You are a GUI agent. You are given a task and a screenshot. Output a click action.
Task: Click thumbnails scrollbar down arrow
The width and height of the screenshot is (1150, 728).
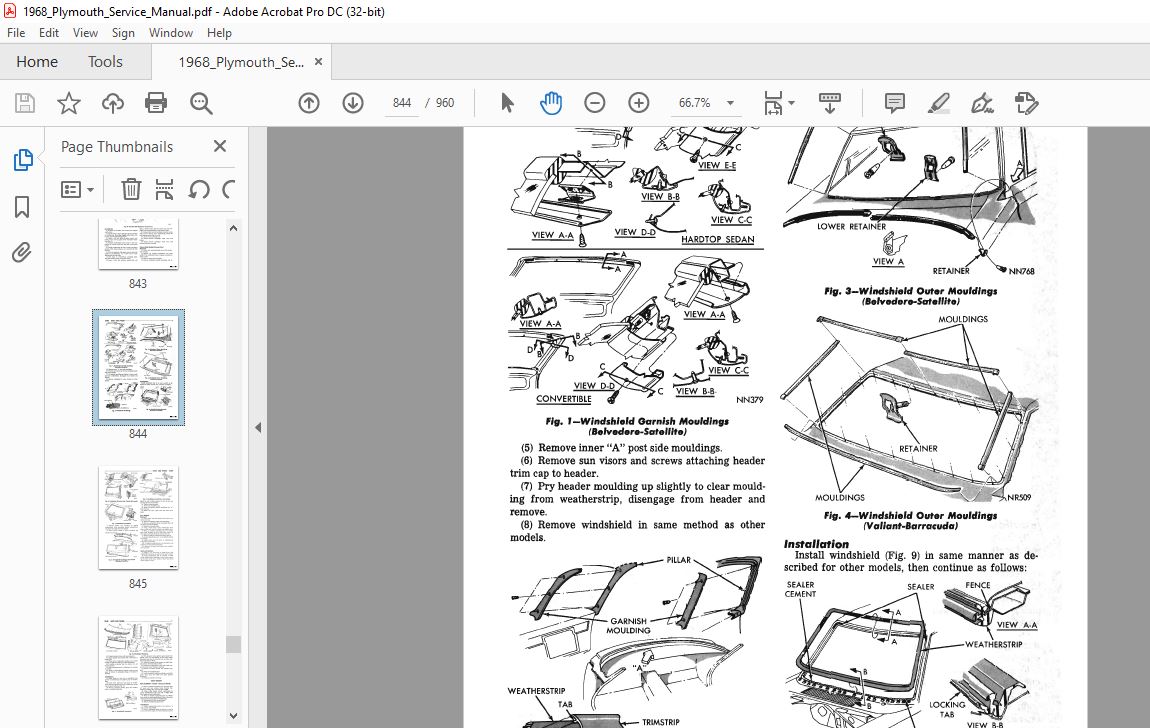point(233,716)
